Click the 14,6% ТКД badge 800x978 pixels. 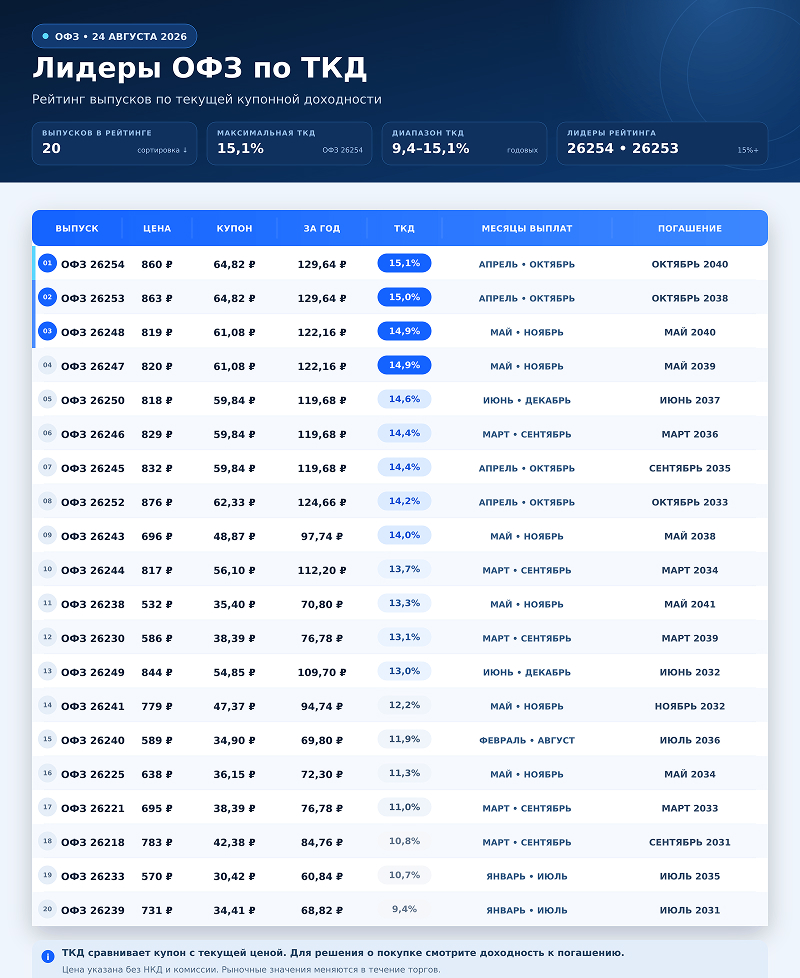(x=404, y=399)
